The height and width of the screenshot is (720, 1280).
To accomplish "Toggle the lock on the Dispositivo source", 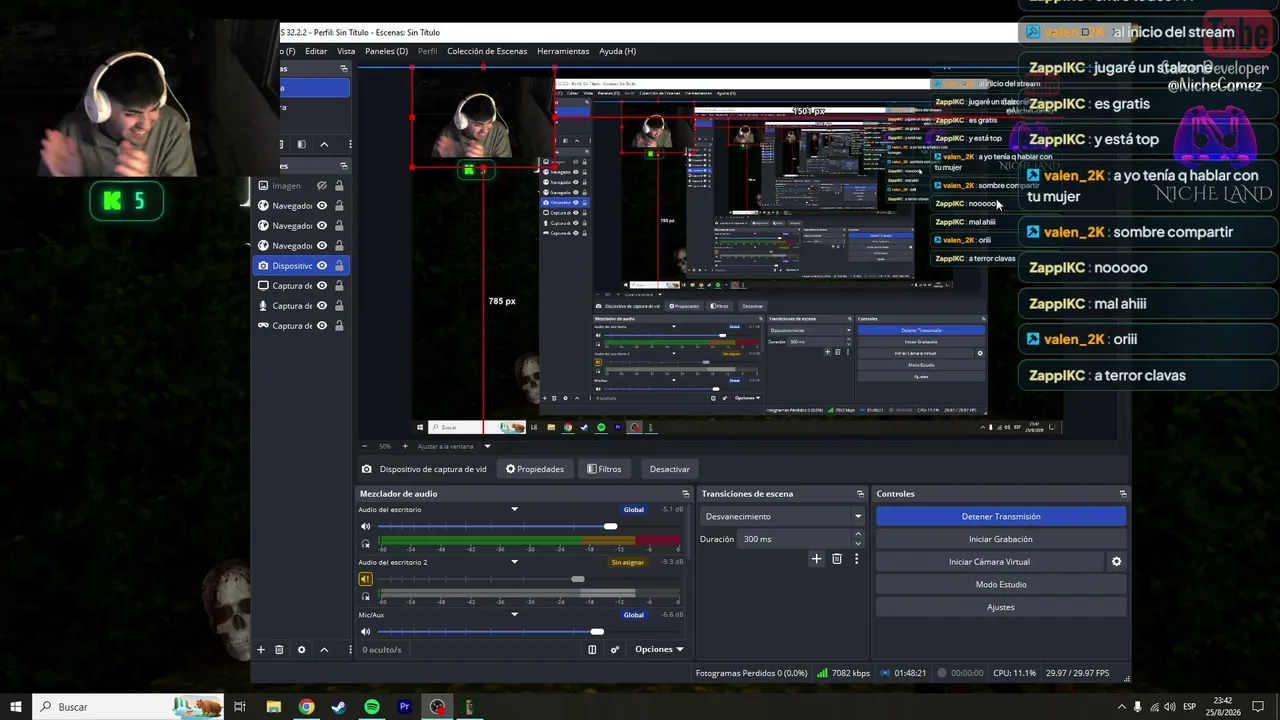I will click(x=339, y=266).
